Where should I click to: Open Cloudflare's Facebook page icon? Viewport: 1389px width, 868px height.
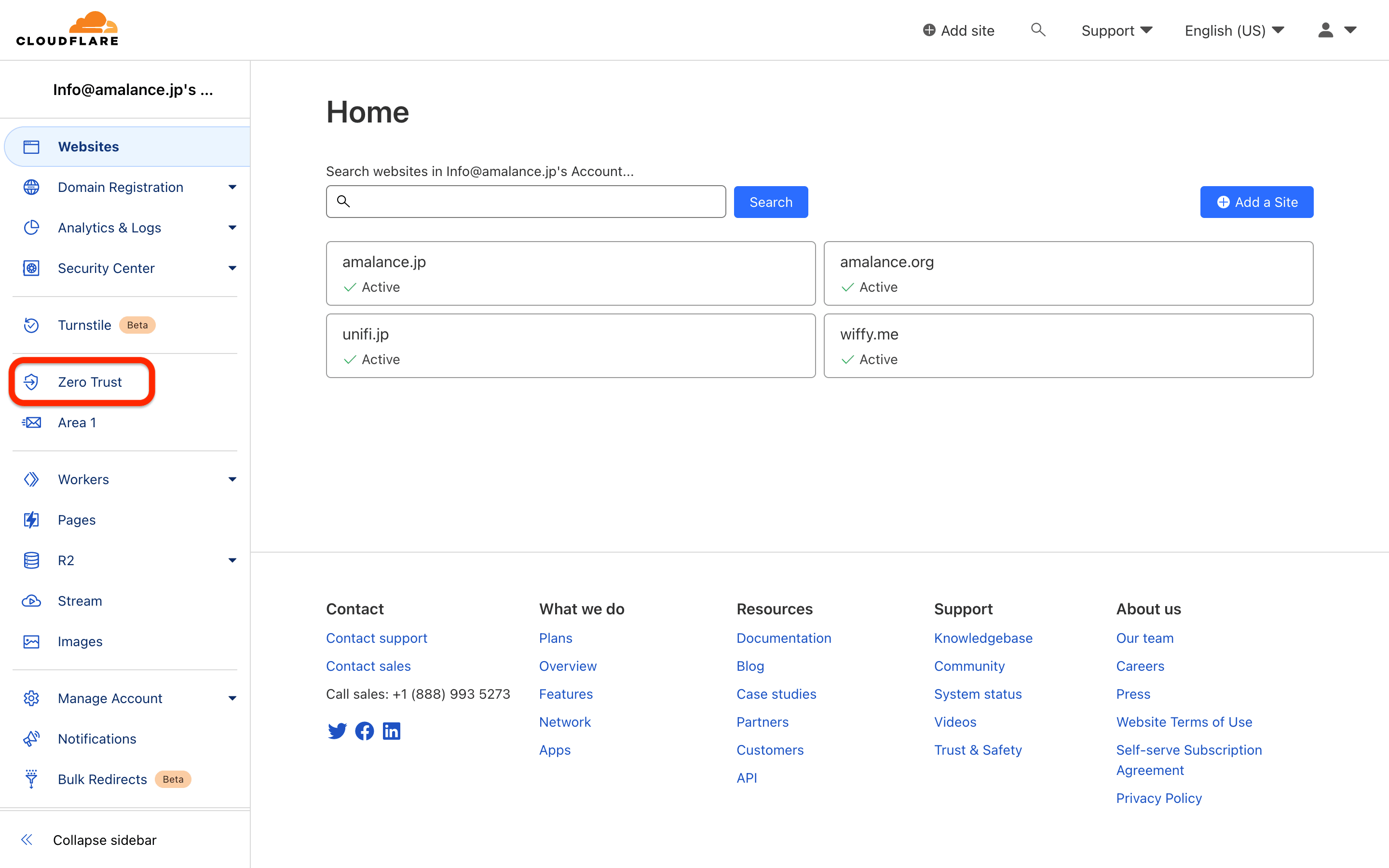pos(365,731)
